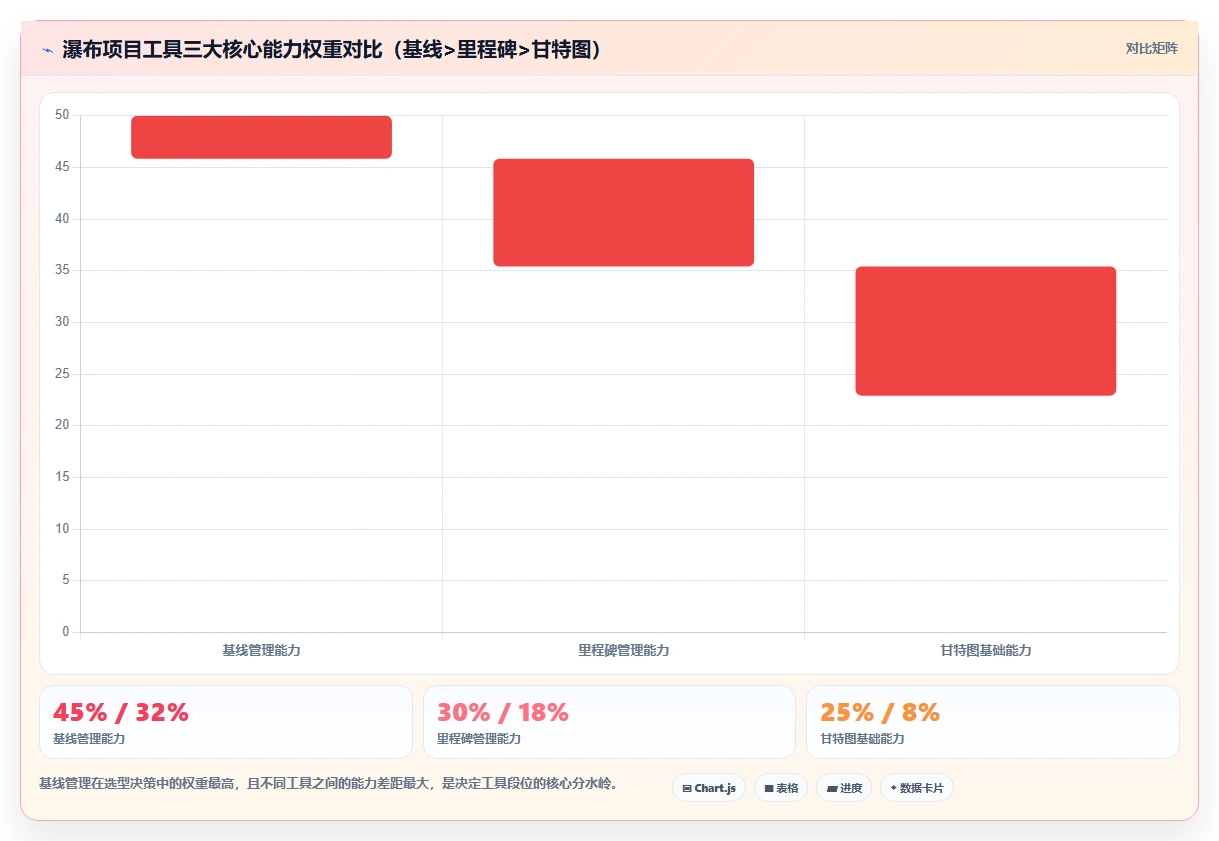1219x841 pixels.
Task: Click the Chart.js tag pill
Action: 709,788
